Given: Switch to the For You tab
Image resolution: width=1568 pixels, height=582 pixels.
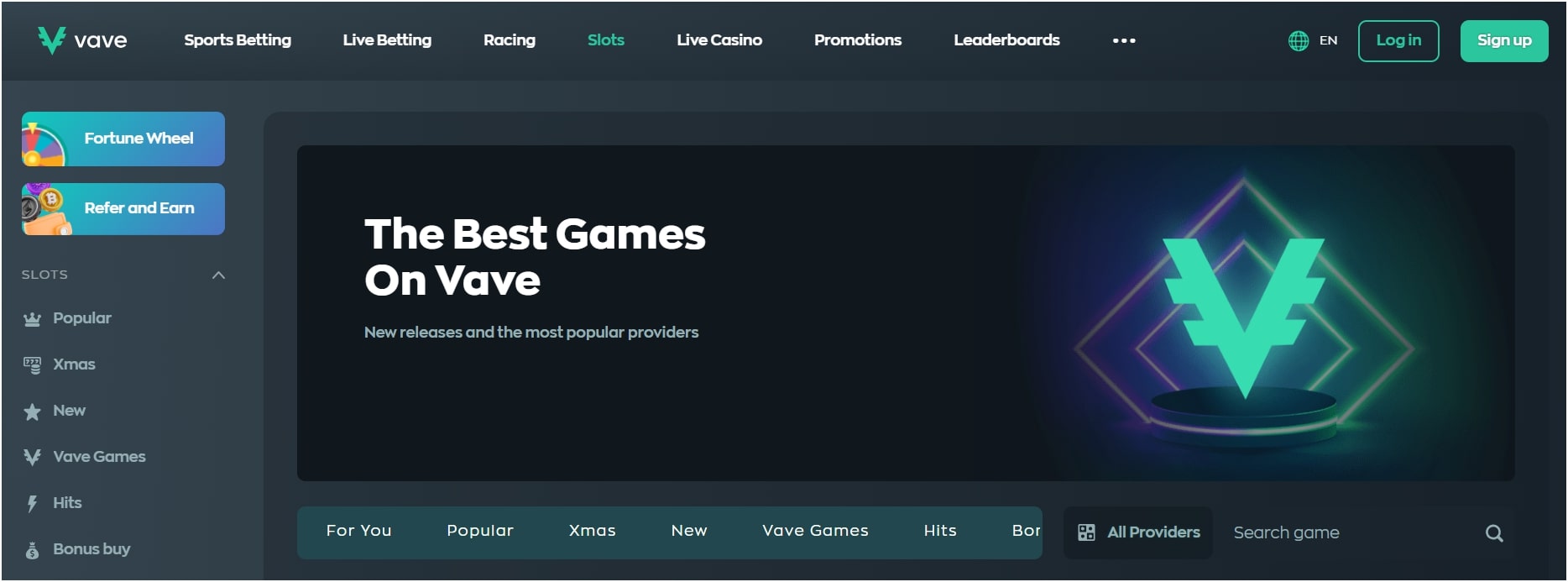Looking at the screenshot, I should click(x=358, y=531).
